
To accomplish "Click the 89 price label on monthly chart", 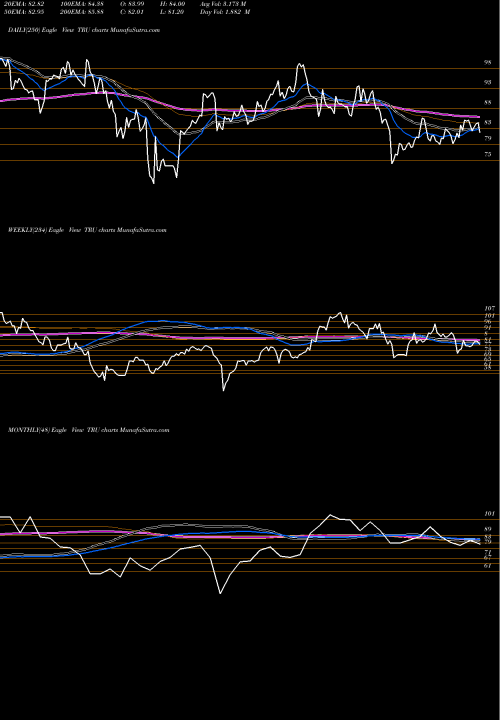I will click(x=488, y=529).
